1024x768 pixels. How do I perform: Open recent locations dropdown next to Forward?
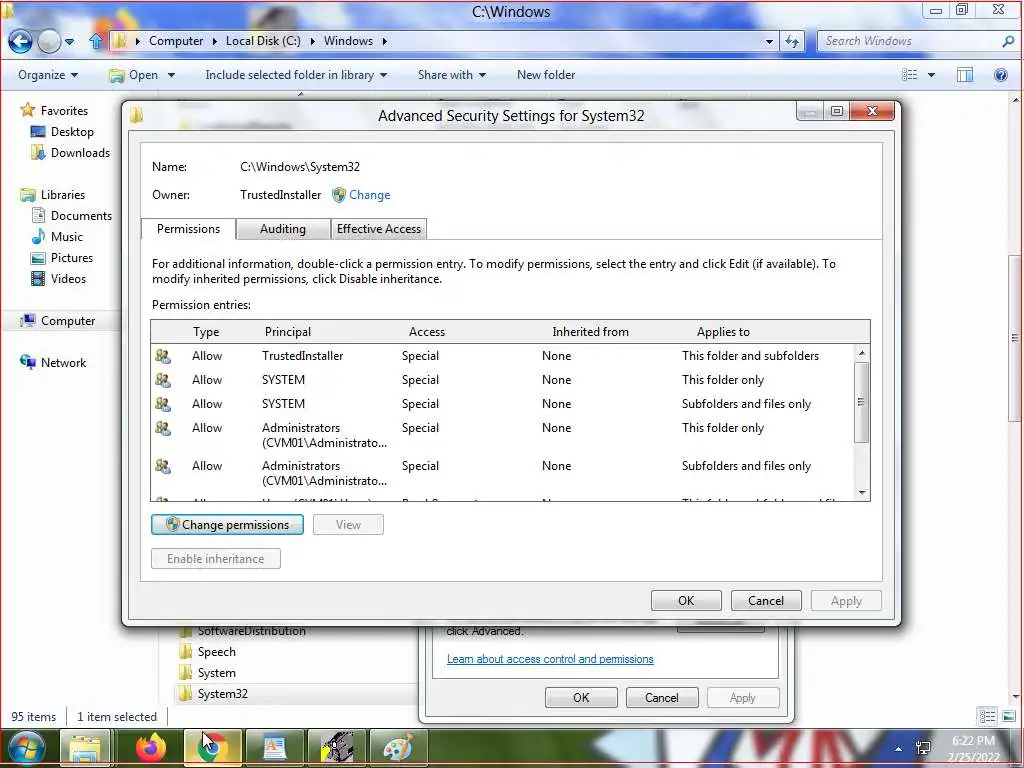[69, 42]
